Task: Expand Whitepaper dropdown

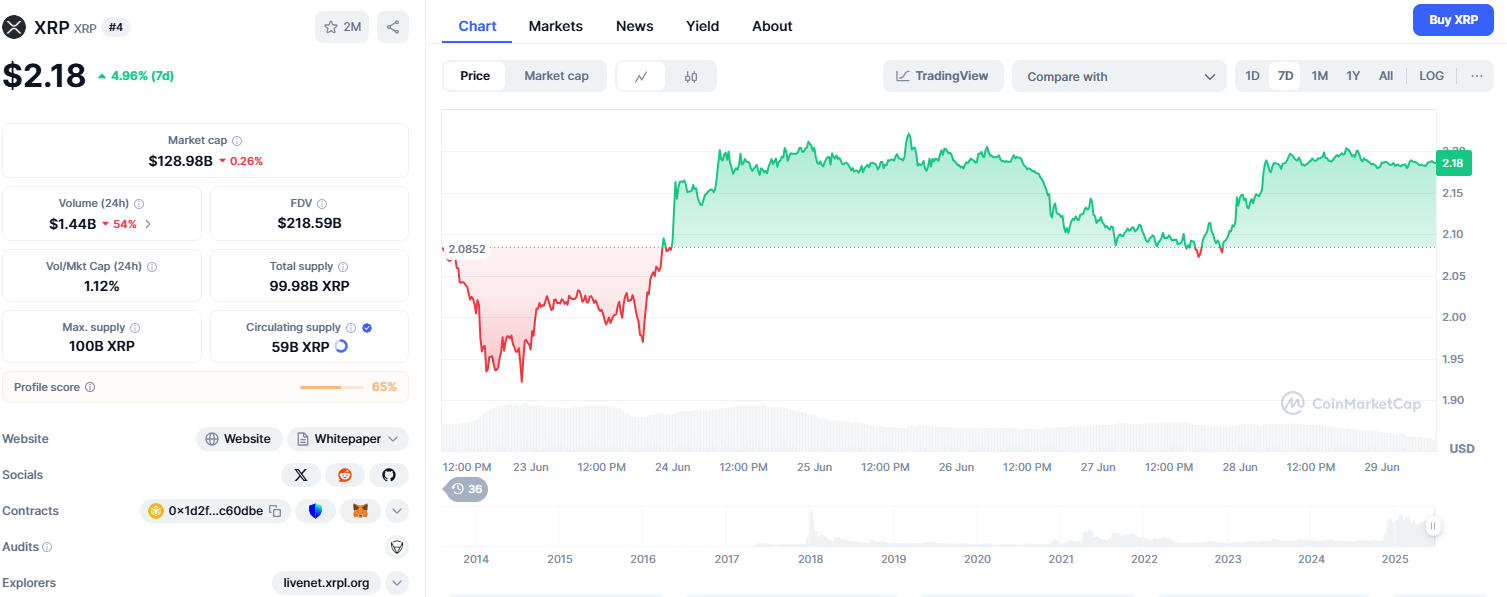Action: coord(348,439)
